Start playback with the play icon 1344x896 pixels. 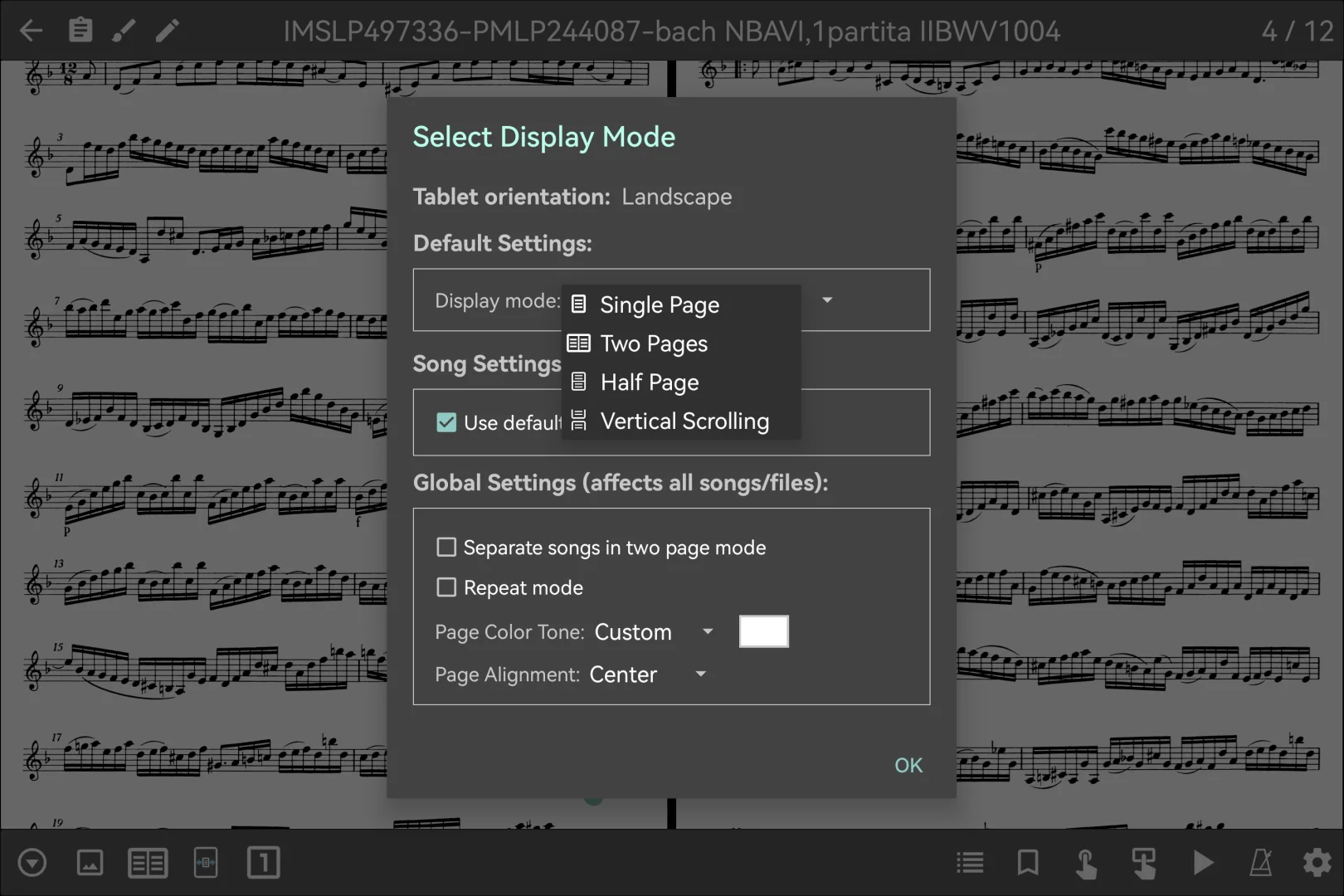tap(1203, 863)
